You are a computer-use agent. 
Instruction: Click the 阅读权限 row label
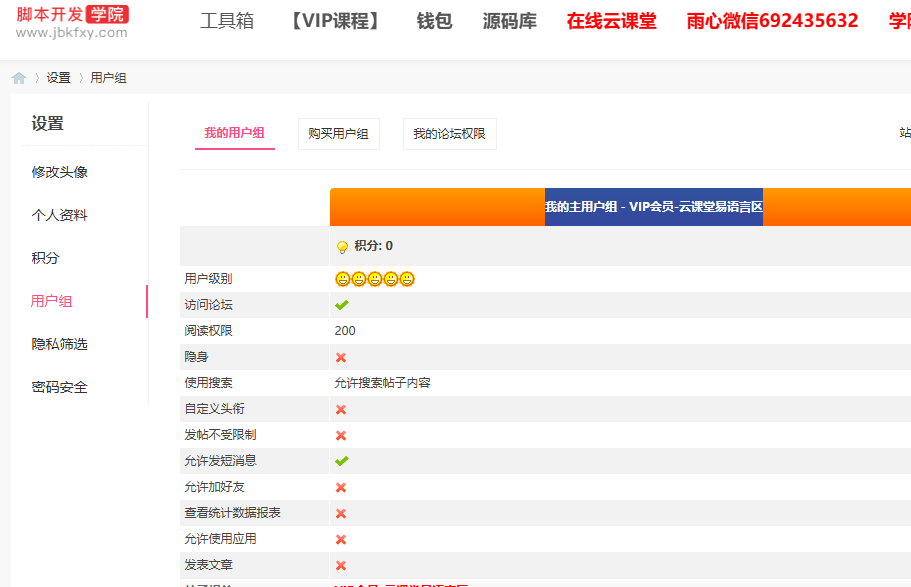point(209,331)
